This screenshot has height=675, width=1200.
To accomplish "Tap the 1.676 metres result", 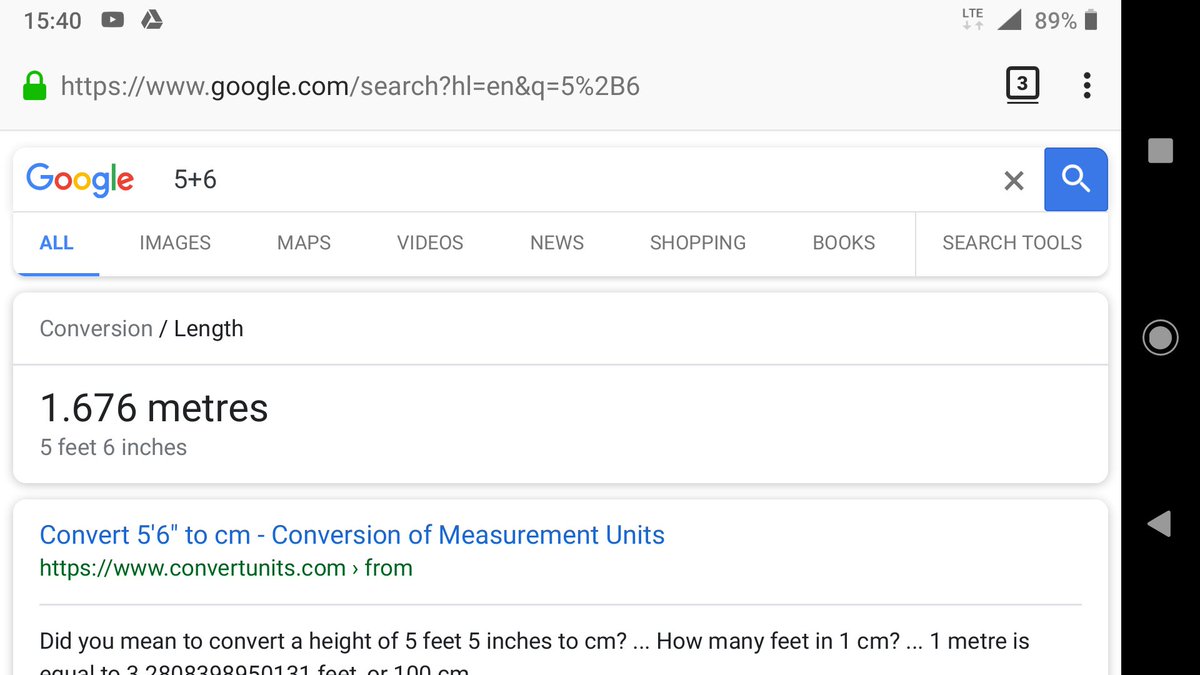I will pos(154,408).
